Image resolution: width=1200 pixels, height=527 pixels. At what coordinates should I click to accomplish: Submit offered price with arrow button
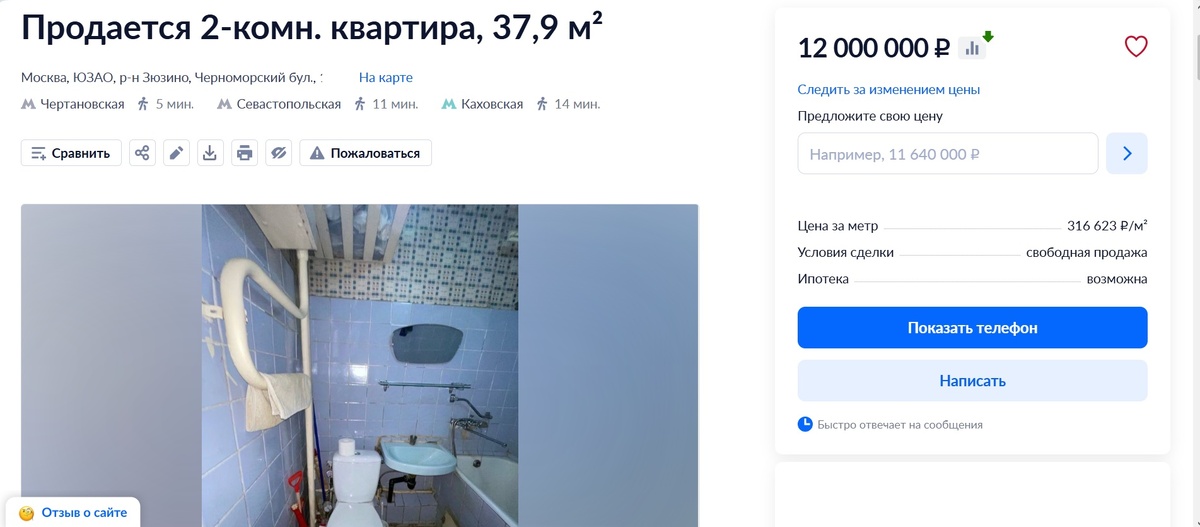[x=1127, y=153]
